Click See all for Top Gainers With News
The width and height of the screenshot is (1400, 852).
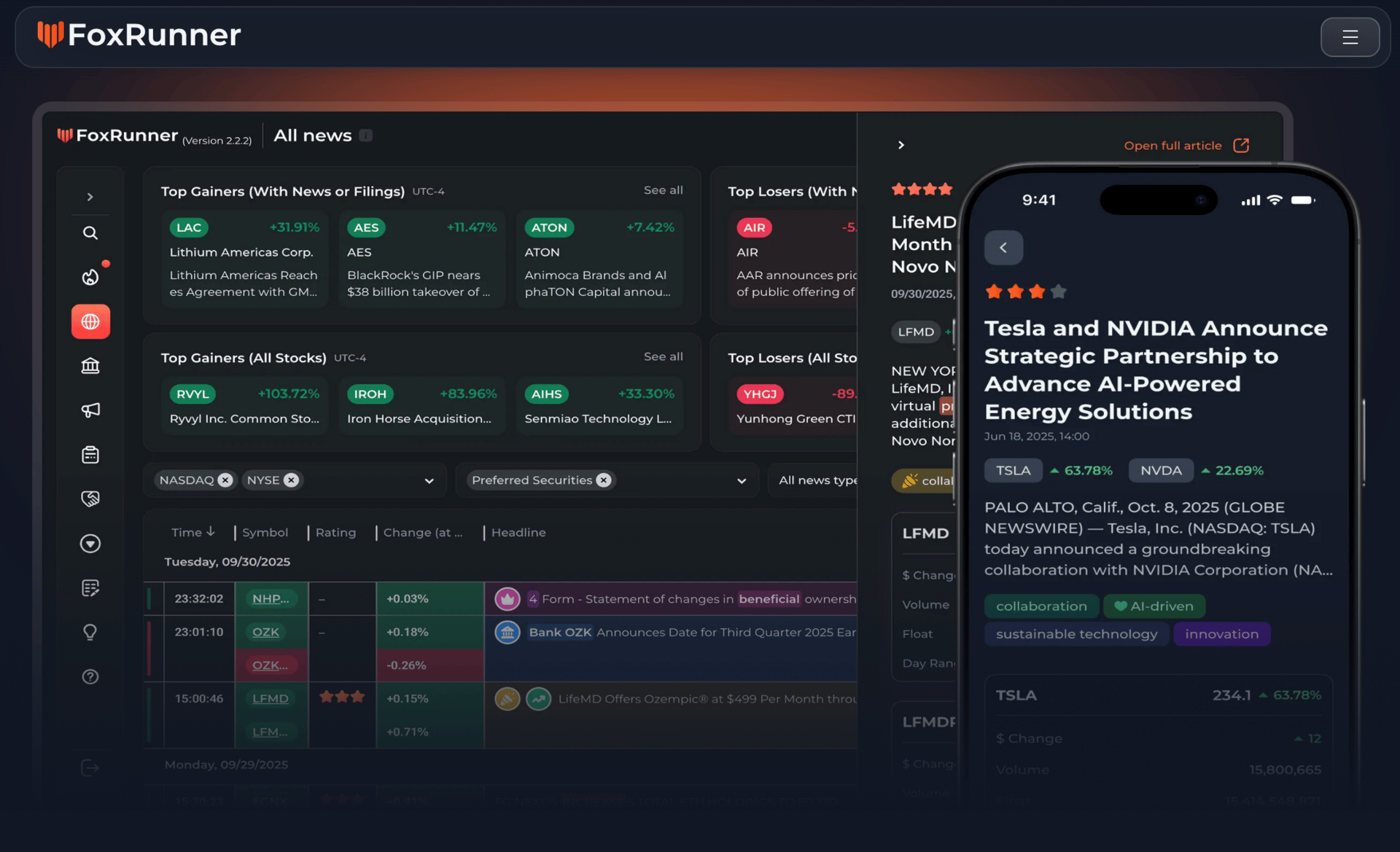pyautogui.click(x=663, y=190)
